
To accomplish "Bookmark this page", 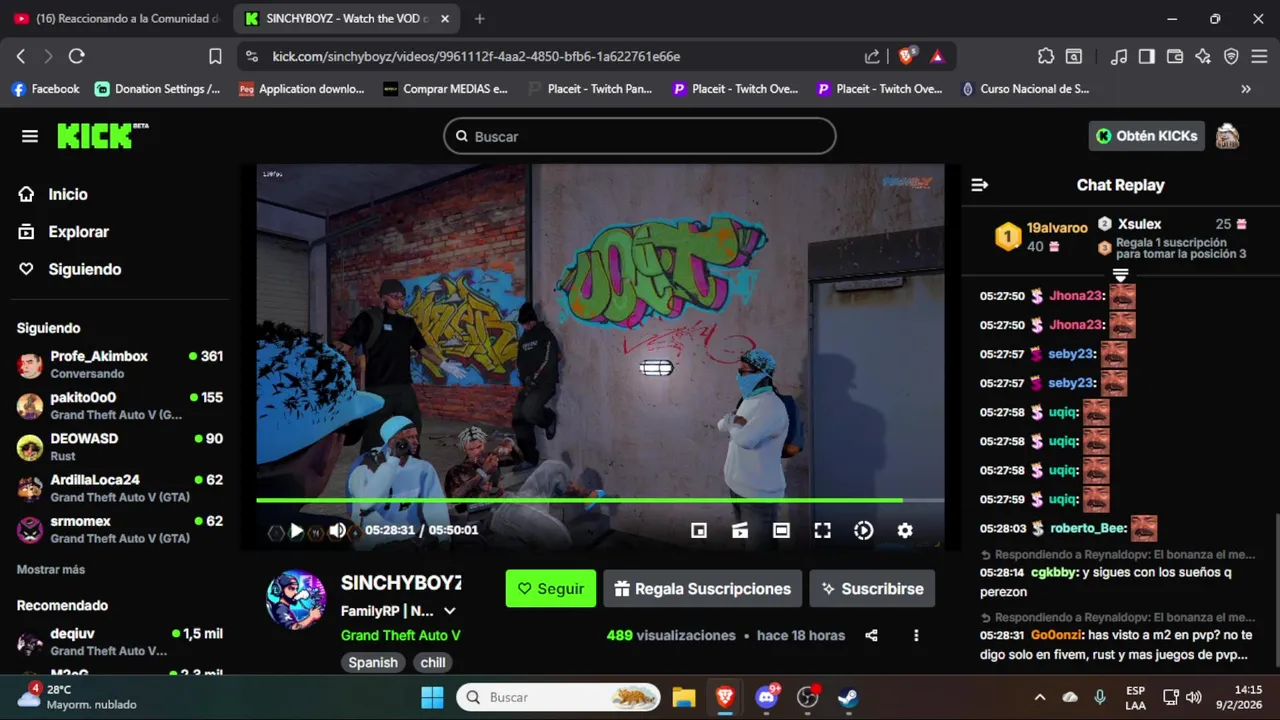I will [215, 57].
